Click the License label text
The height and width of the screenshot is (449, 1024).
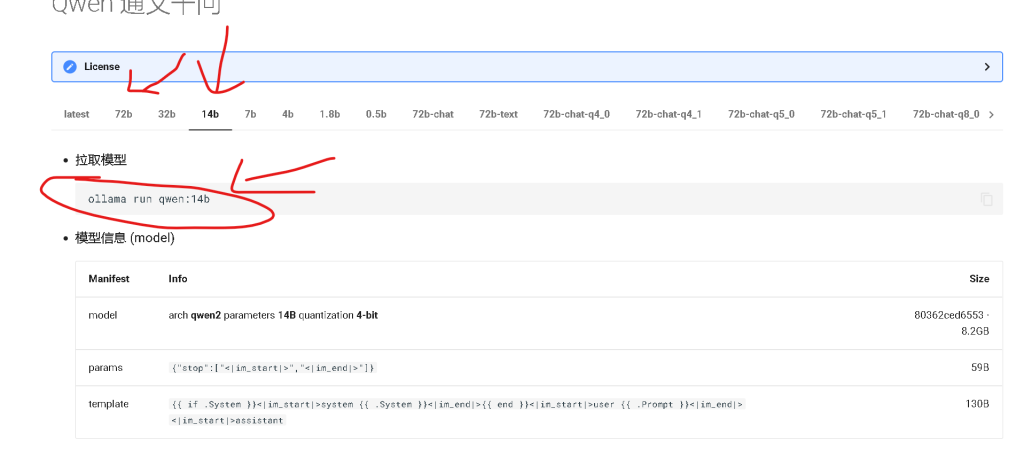point(102,67)
